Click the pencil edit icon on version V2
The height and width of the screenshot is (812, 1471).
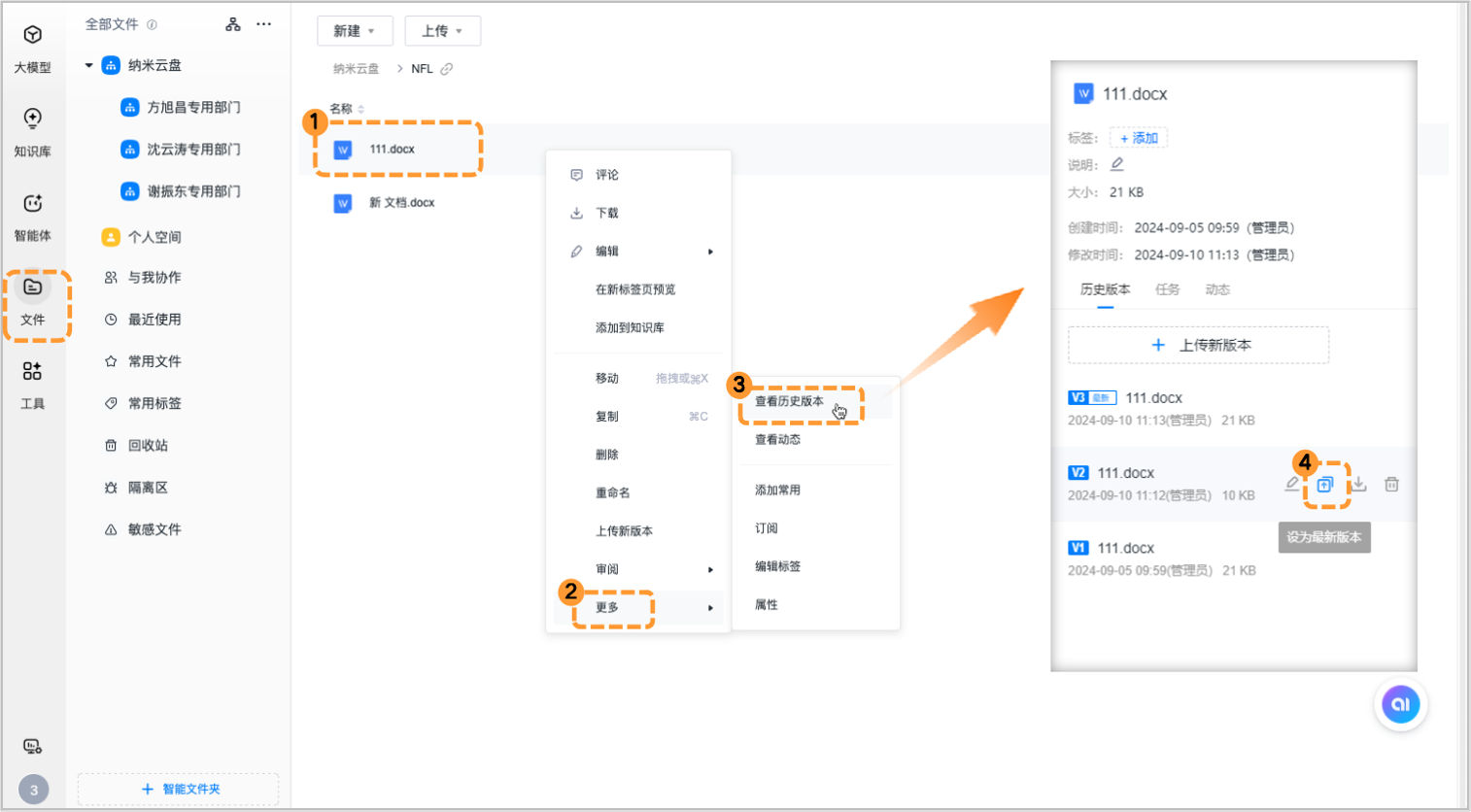pyautogui.click(x=1292, y=484)
